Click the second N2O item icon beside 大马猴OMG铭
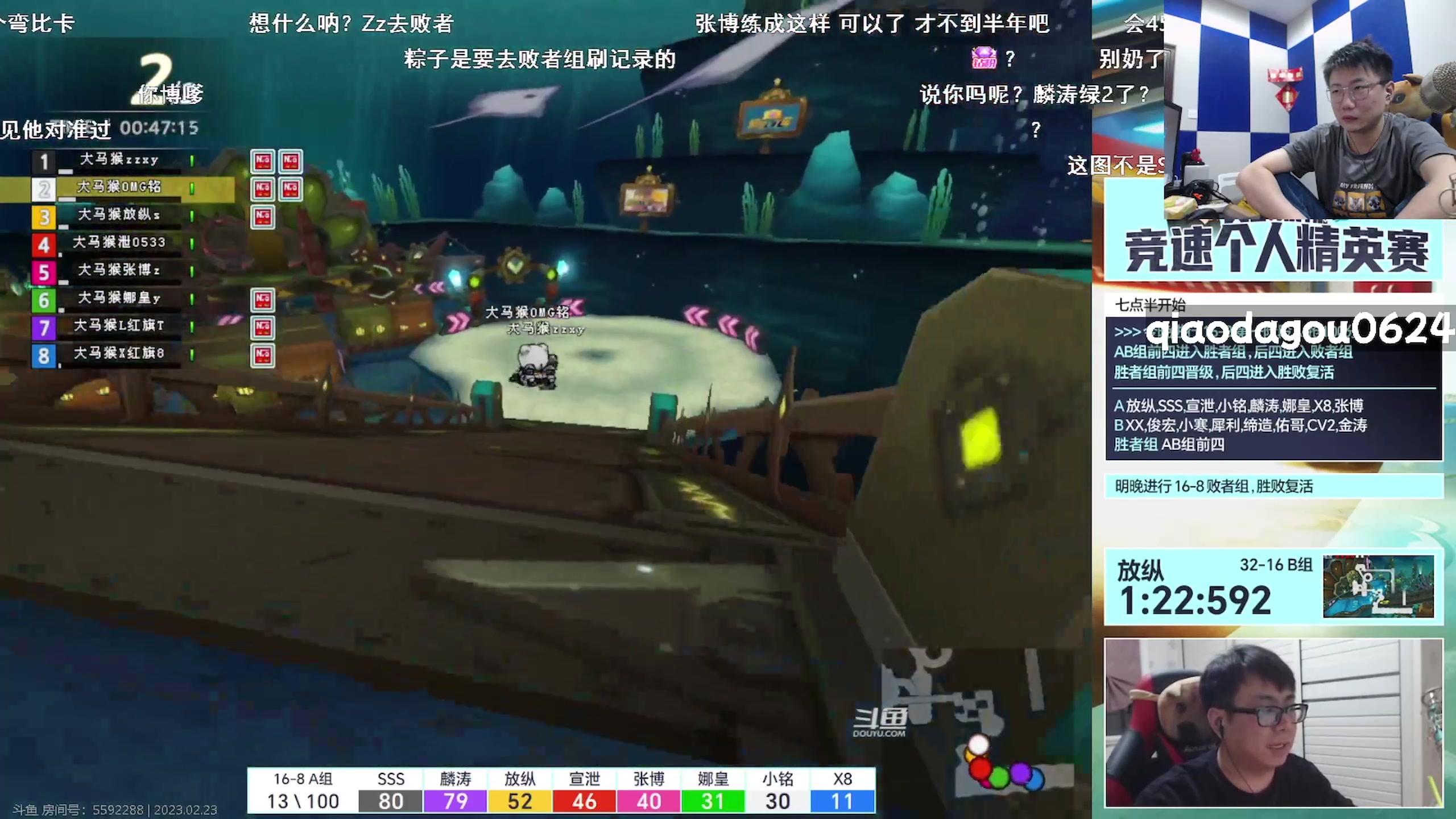 tap(290, 189)
